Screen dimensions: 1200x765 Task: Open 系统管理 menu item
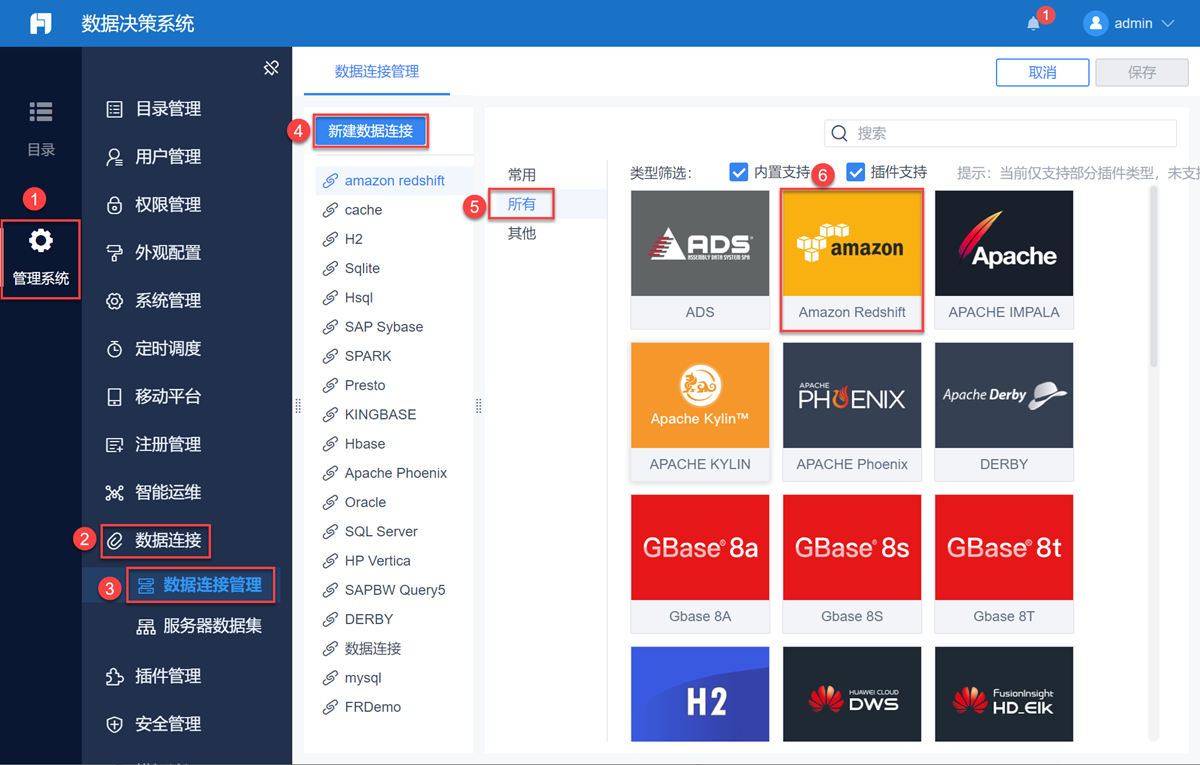point(168,301)
